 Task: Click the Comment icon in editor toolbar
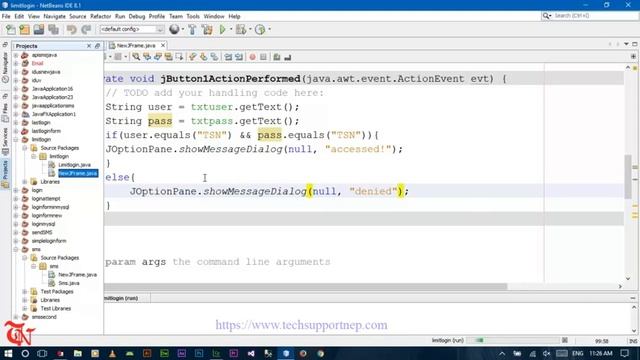pos(277,57)
